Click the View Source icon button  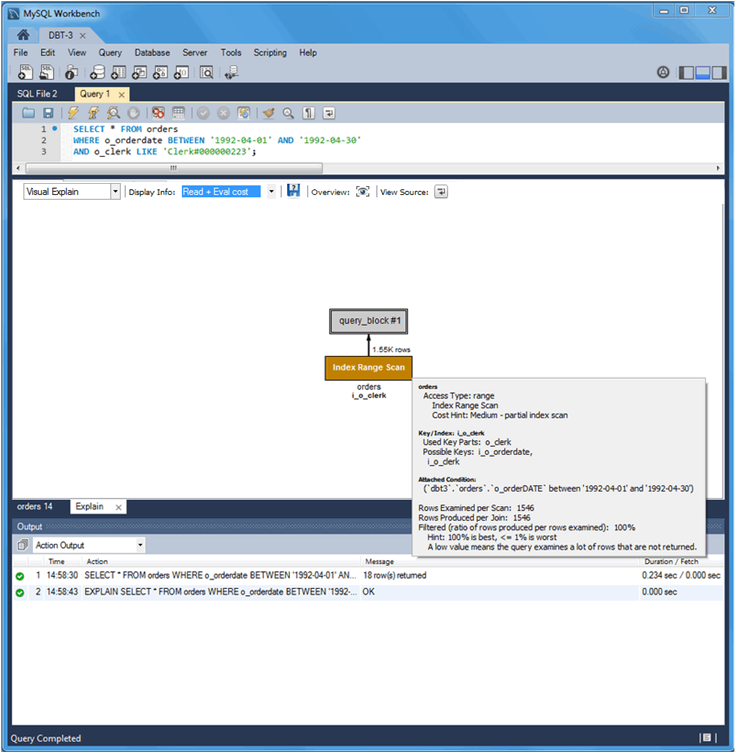point(441,192)
